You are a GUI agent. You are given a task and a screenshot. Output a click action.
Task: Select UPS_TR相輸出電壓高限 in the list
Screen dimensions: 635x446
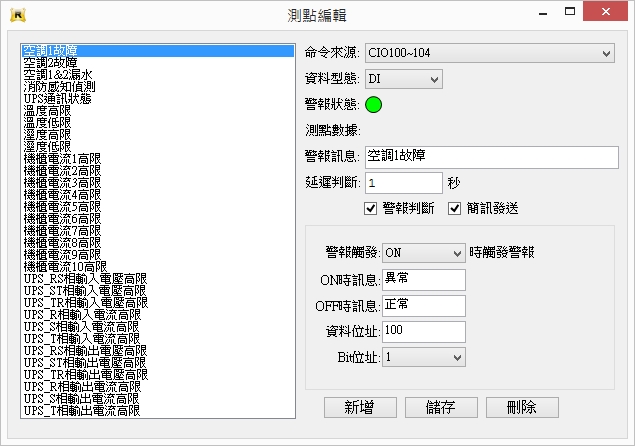[158, 375]
